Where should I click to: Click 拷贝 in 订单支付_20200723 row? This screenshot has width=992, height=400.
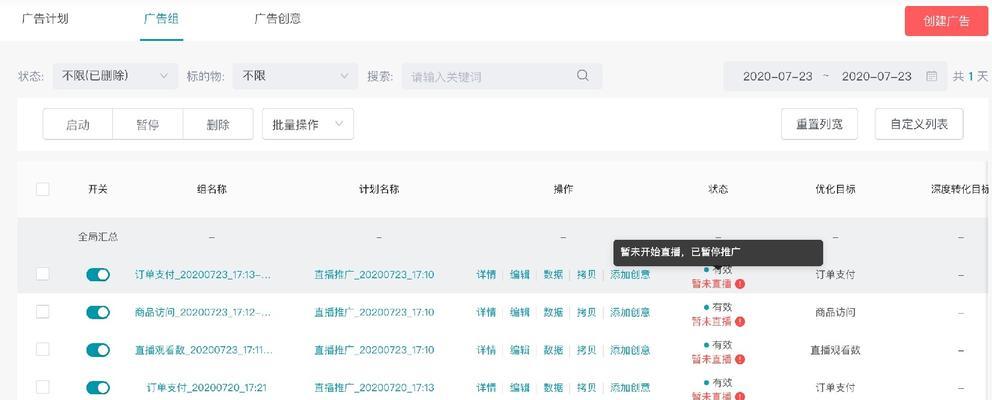[x=586, y=274]
